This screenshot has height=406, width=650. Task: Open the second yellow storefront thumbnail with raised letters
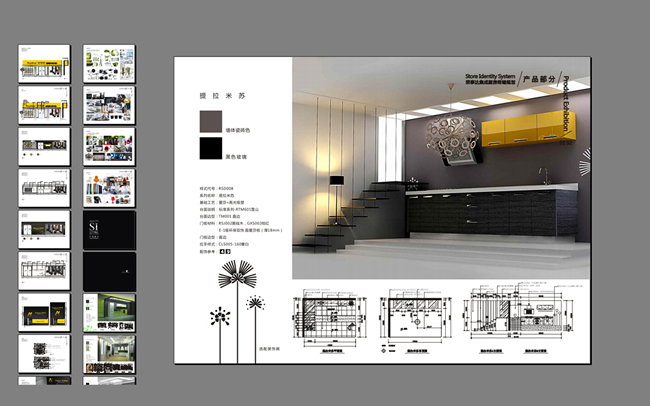click(x=44, y=105)
